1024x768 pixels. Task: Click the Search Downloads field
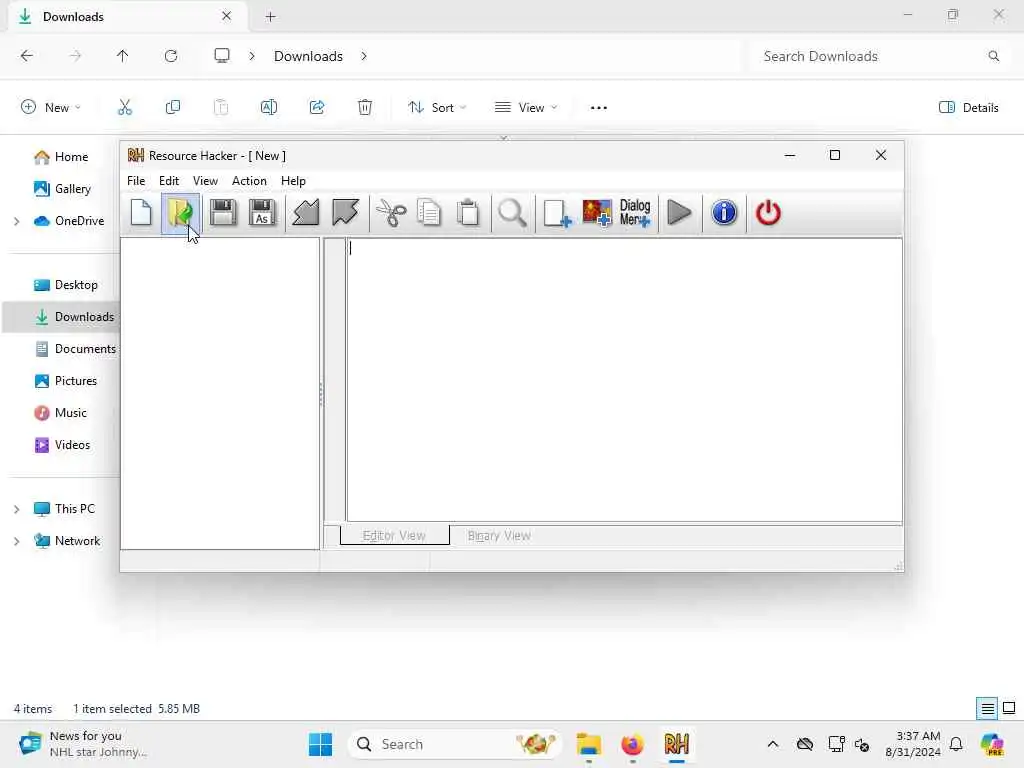coord(880,56)
